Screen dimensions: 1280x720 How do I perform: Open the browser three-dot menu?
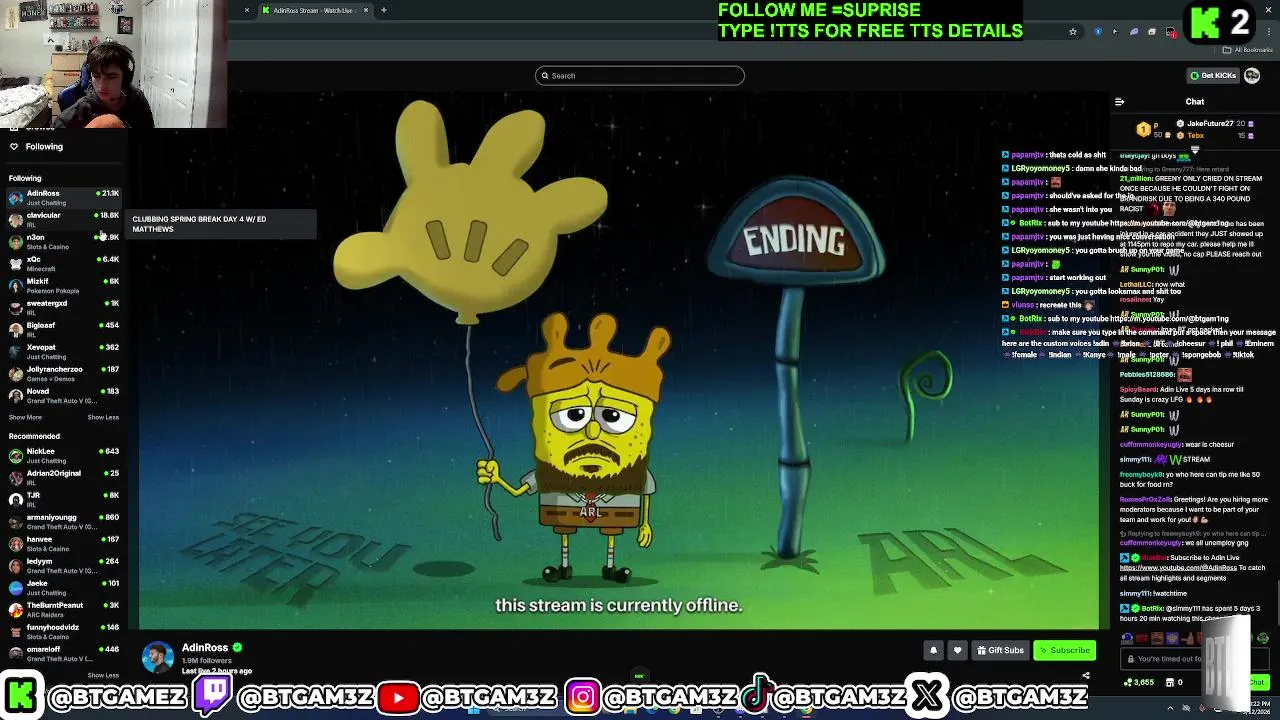(x=1270, y=32)
